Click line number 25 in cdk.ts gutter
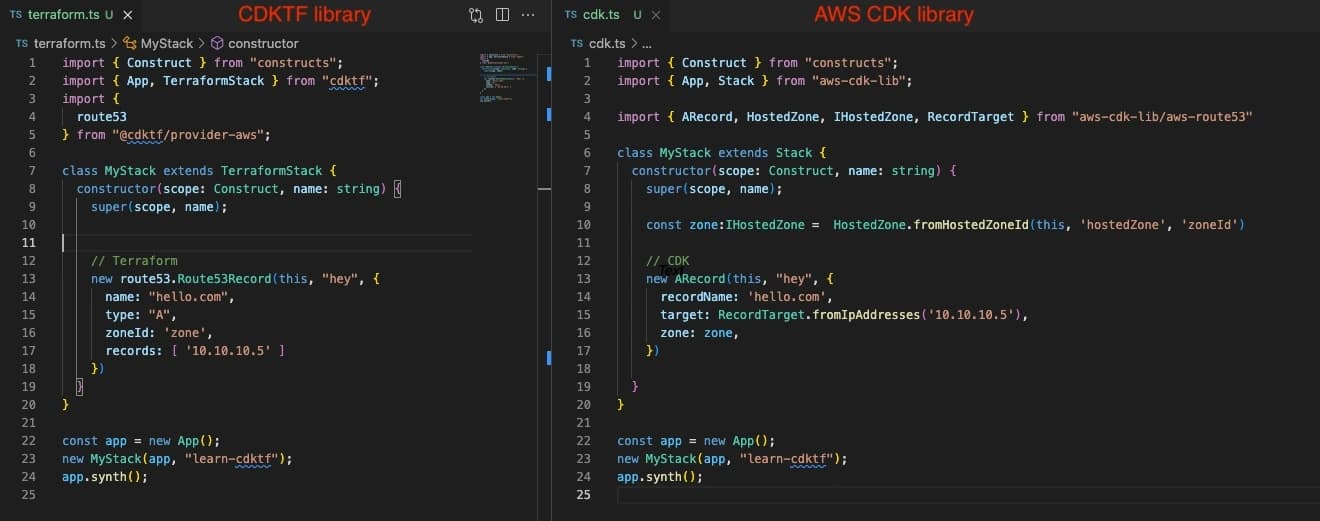Screen dimensions: 1320x521 pos(584,494)
